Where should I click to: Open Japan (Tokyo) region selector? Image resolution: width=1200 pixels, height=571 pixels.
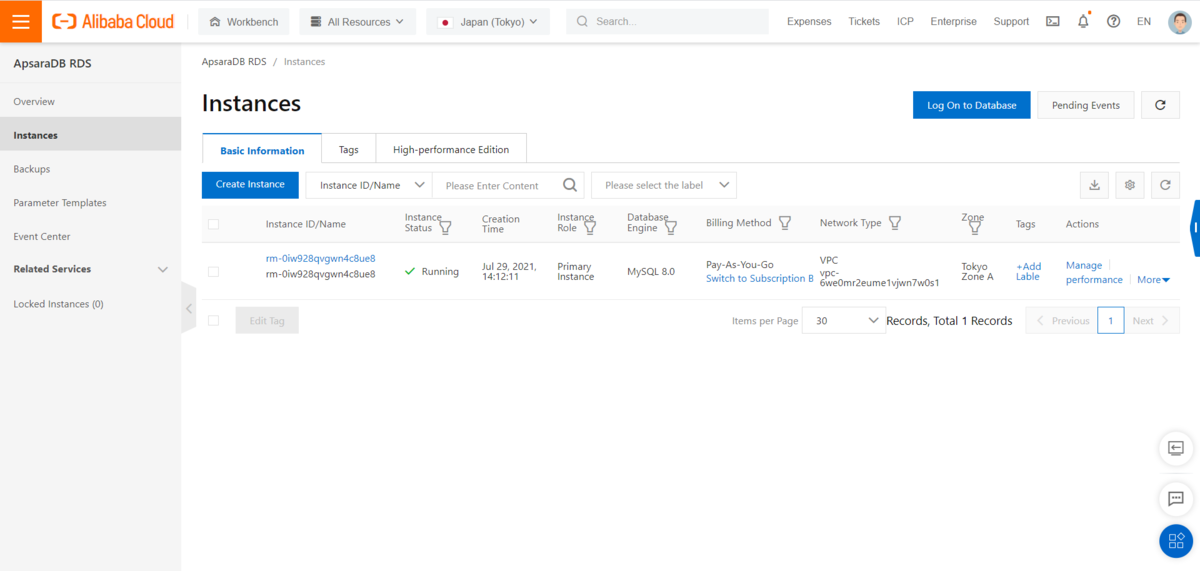click(x=488, y=21)
